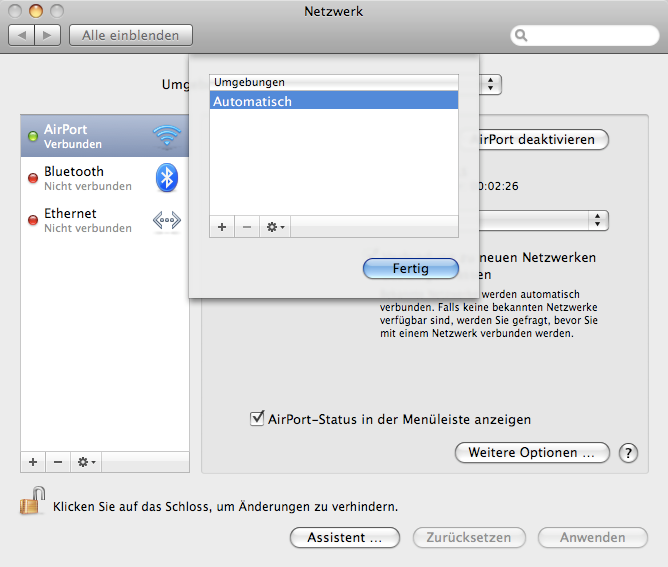This screenshot has width=668, height=567.
Task: Select AirPort Verbunden in service list
Action: click(x=105, y=136)
